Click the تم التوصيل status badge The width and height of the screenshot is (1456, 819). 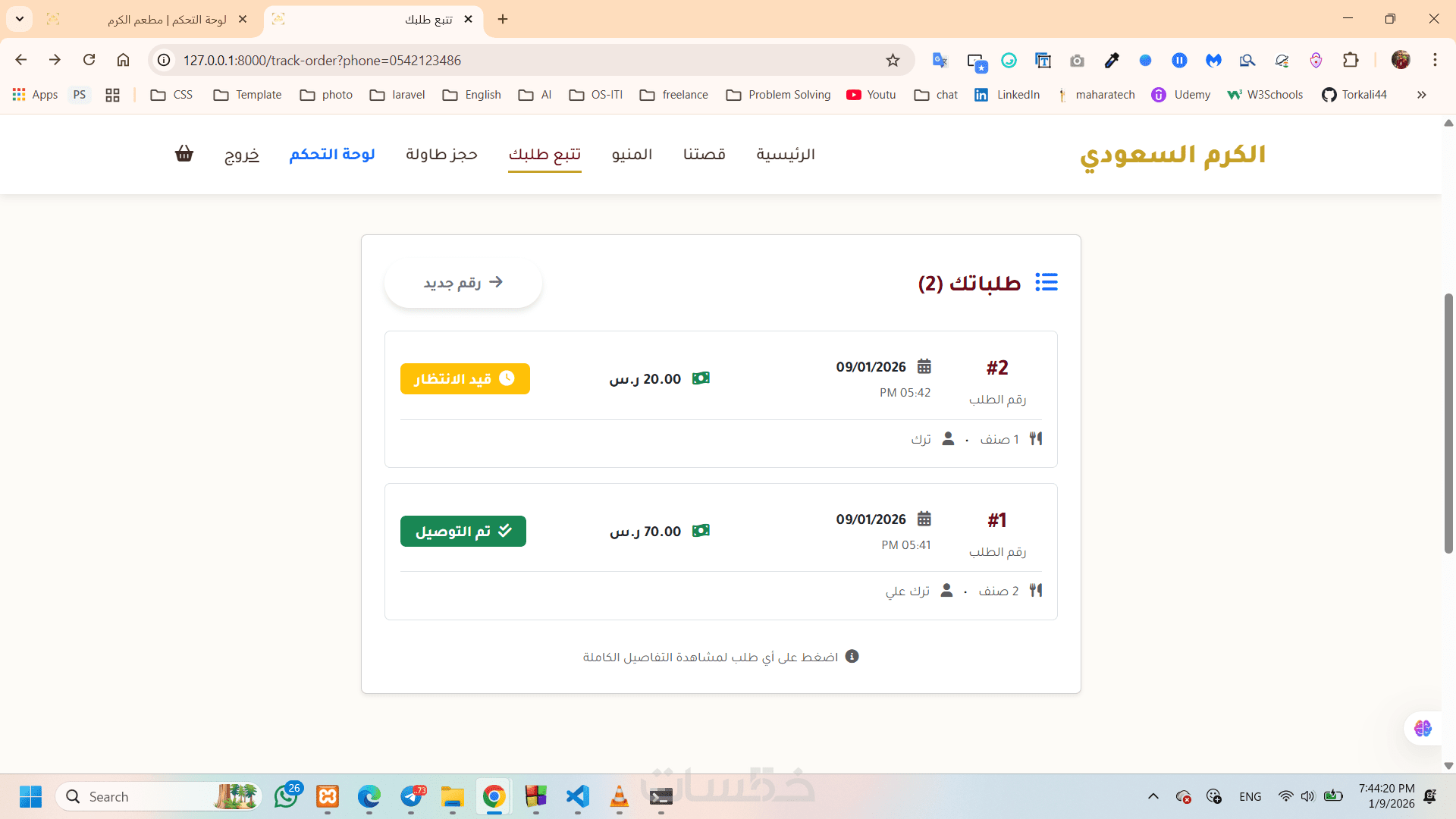point(463,531)
